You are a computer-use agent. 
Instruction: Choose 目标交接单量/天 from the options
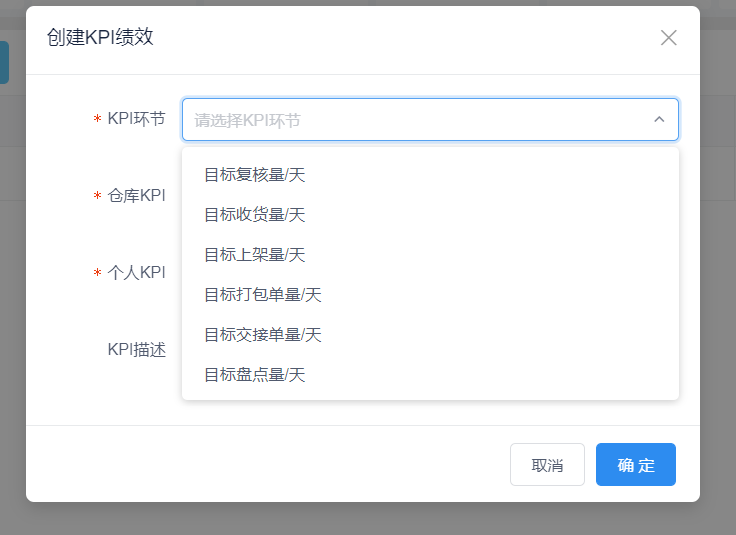coord(430,335)
